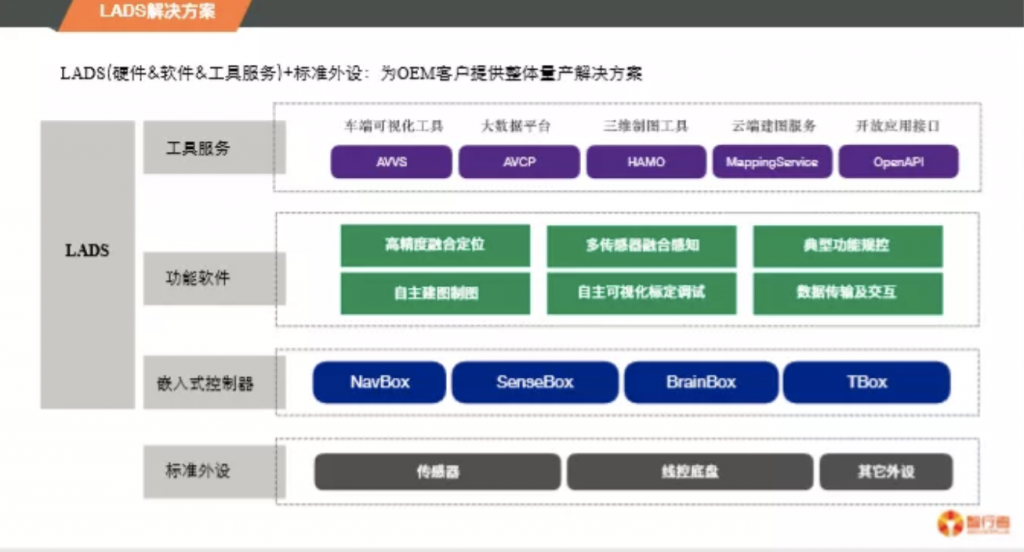This screenshot has width=1024, height=552.
Task: Click the 其它外设 gray box
Action: [x=886, y=472]
